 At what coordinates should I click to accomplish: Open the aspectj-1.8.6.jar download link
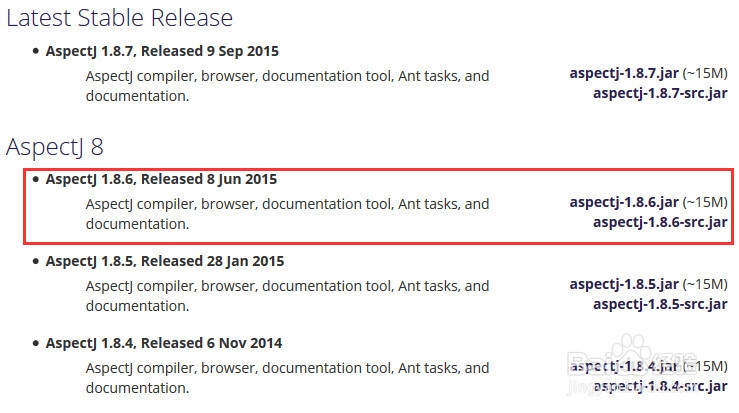[624, 202]
